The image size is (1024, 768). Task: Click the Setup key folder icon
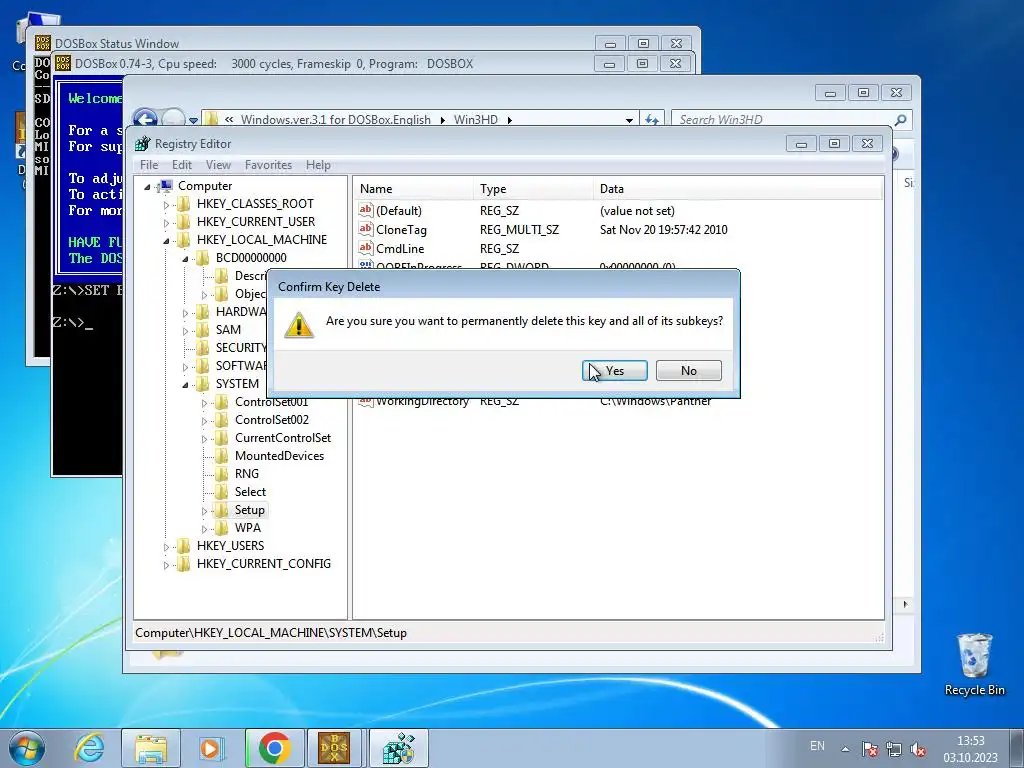pos(222,509)
